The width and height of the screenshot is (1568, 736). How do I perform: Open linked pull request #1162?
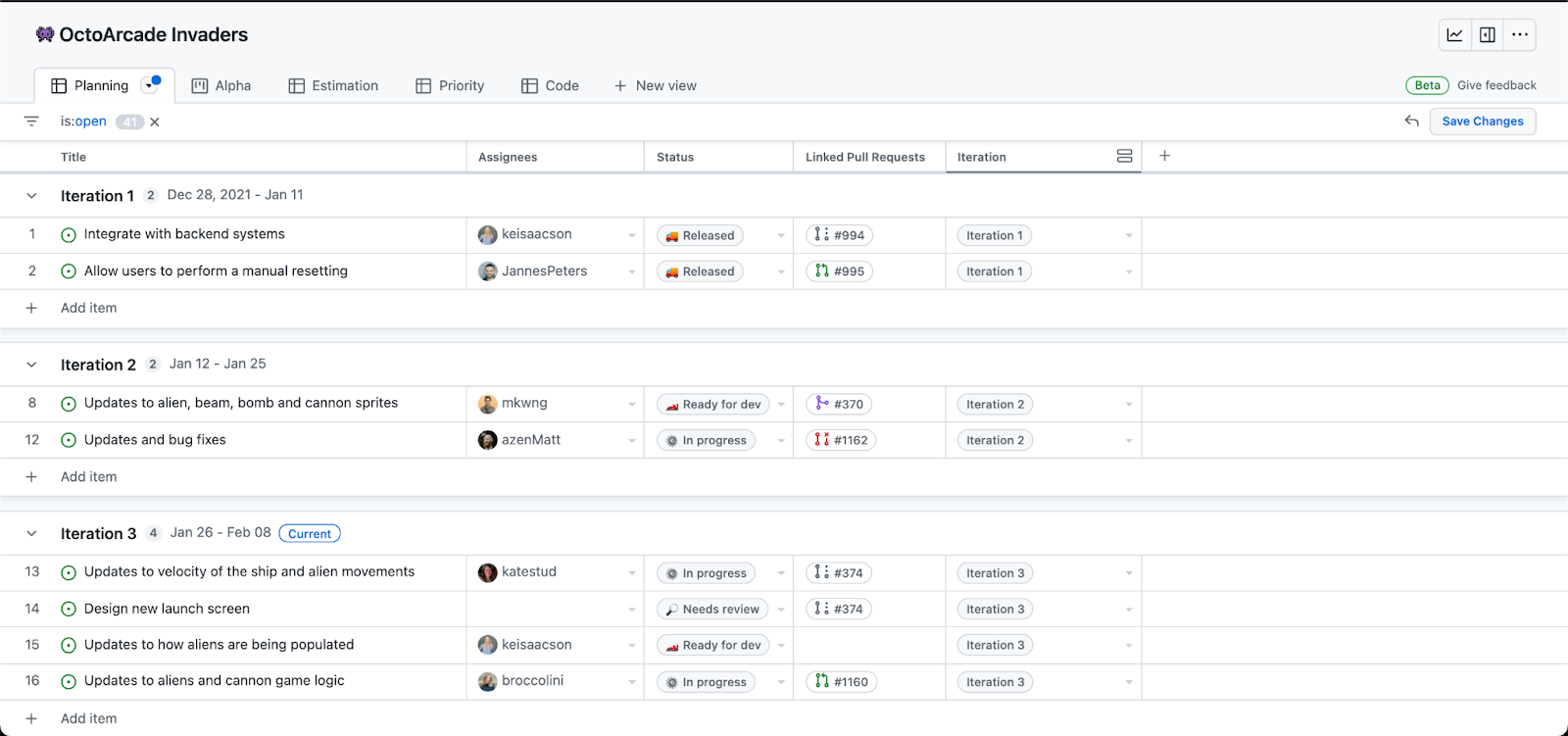841,441
